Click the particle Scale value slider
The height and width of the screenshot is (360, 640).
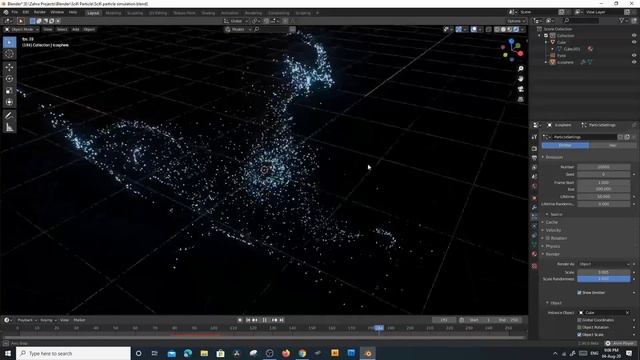[x=604, y=272]
